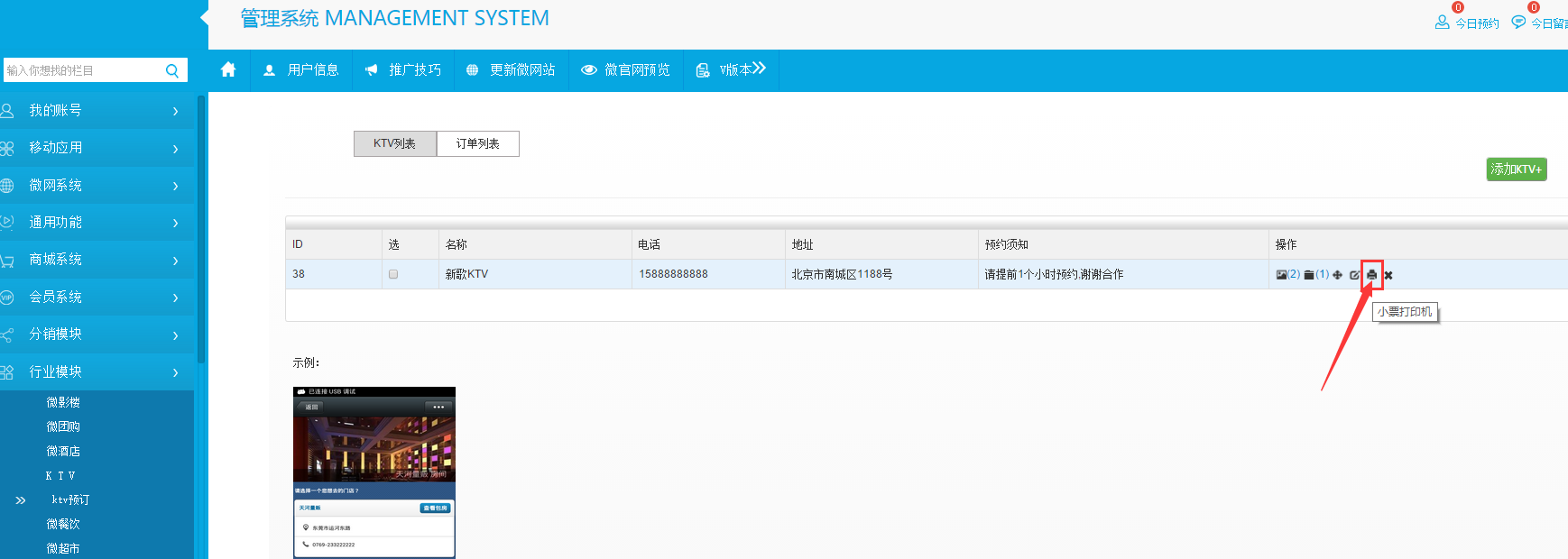
Task: Open 微官网预览 in top navigation
Action: pos(626,69)
